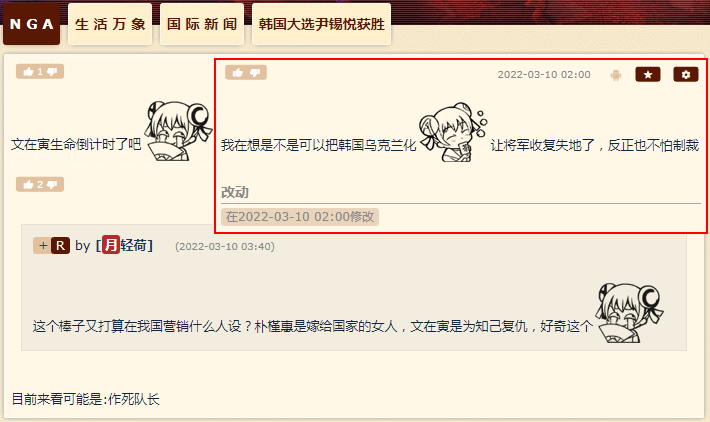Open the NGA home tab
710x422 pixels.
click(31, 24)
